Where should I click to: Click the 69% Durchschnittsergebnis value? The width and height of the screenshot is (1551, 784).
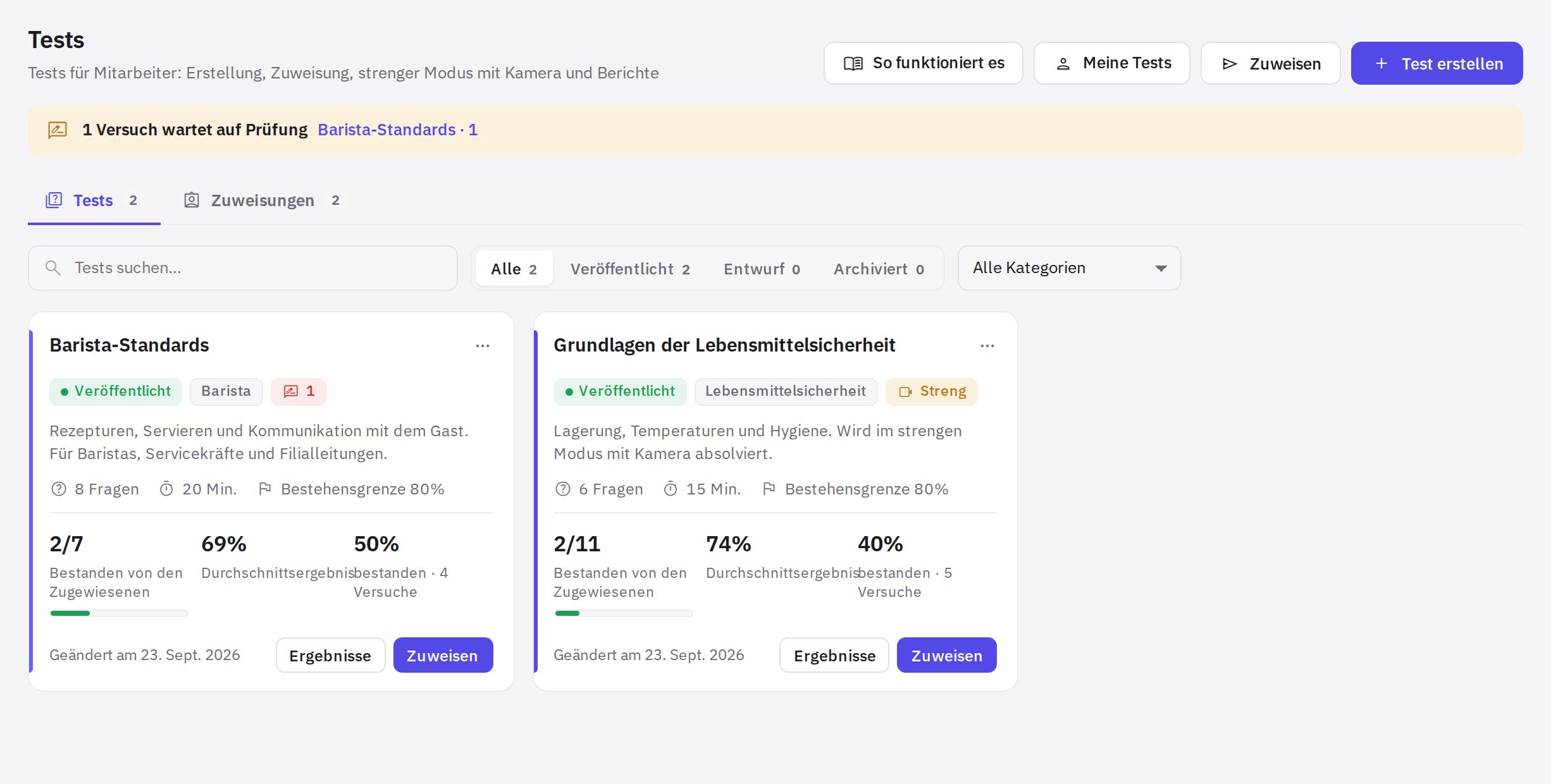point(224,544)
